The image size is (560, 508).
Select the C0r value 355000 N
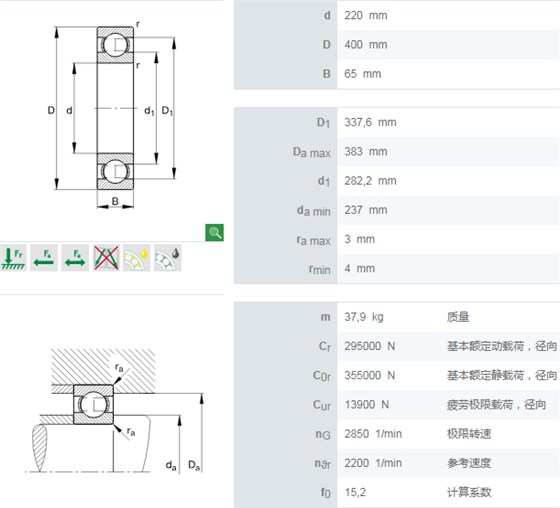tap(369, 375)
